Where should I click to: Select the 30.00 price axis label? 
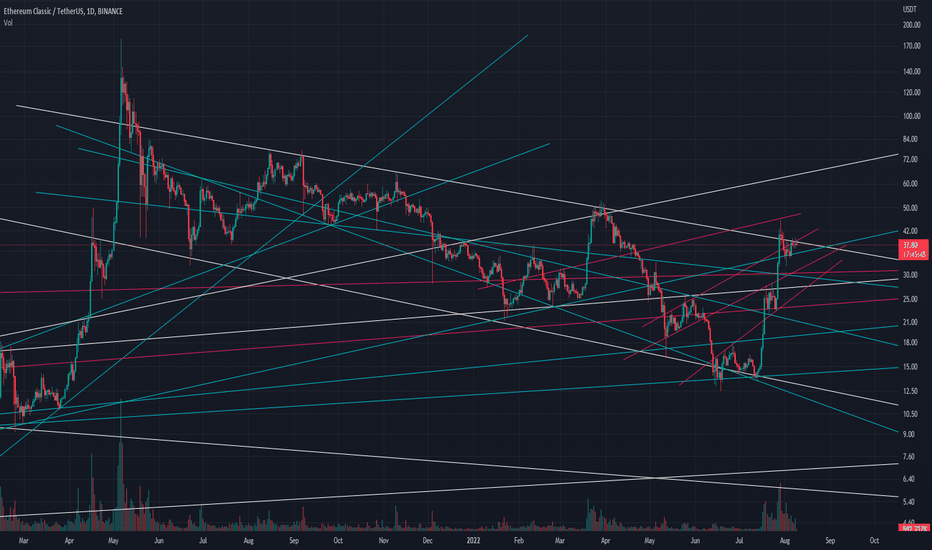coord(910,275)
